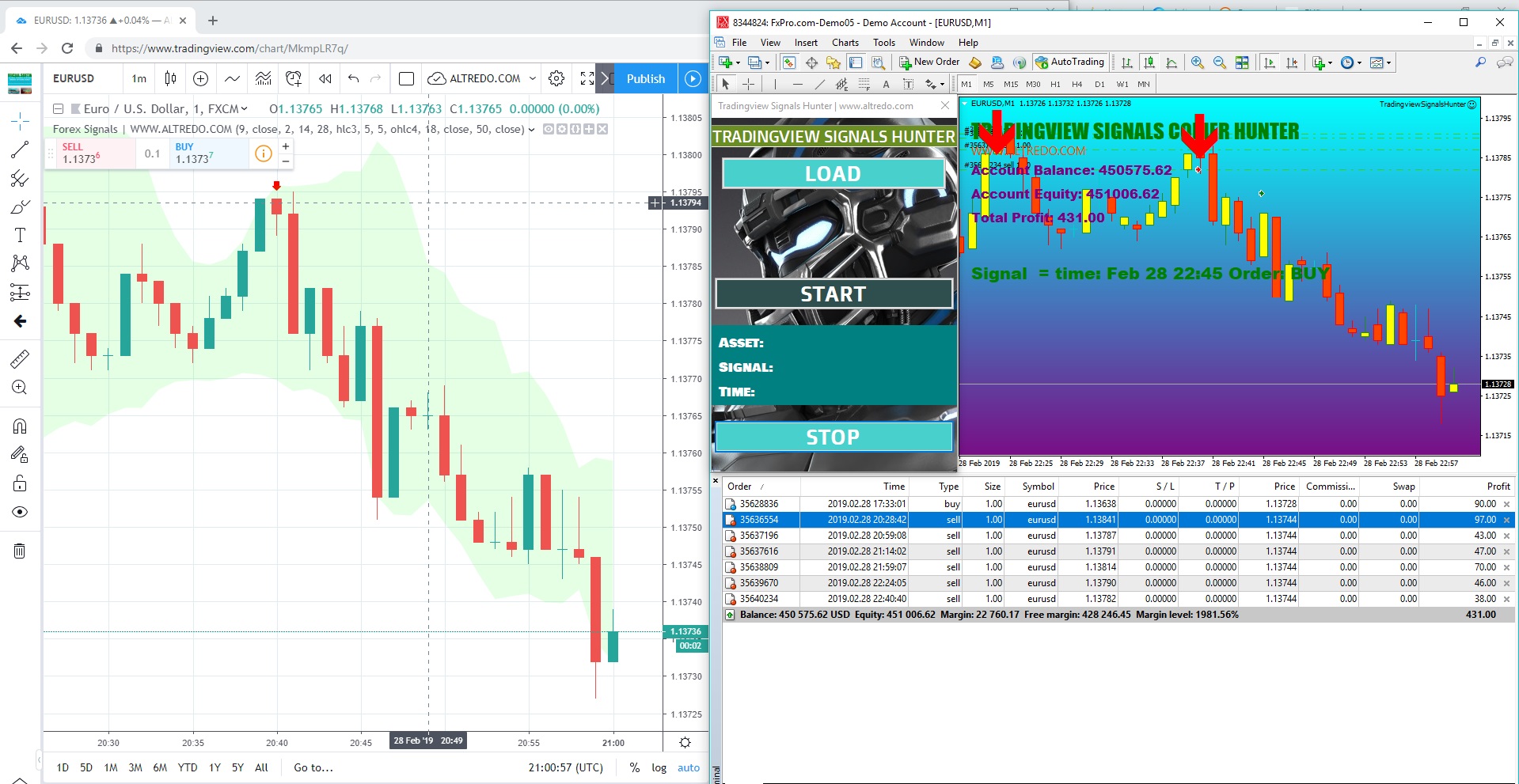Screen dimensions: 1519x784
Task: Toggle lock all drawing tools
Action: click(x=20, y=483)
